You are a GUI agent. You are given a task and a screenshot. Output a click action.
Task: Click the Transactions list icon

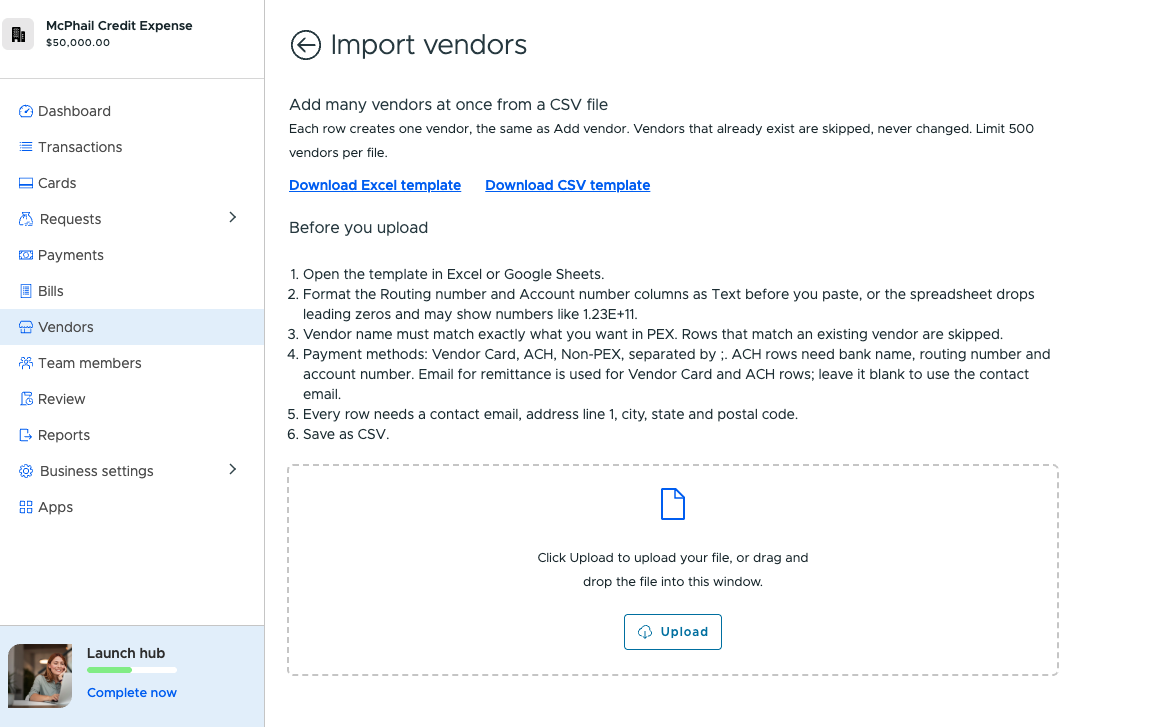25,147
